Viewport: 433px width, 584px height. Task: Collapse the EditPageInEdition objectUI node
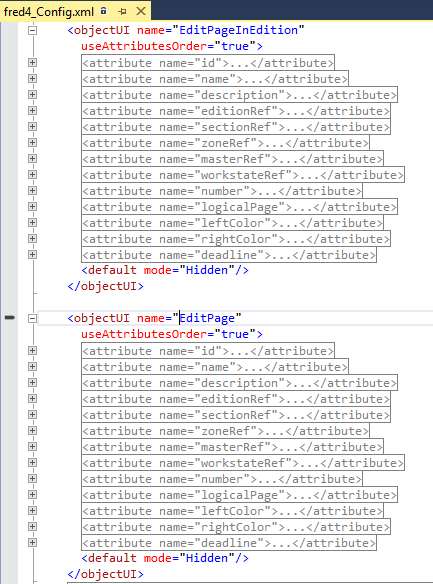pos(32,30)
